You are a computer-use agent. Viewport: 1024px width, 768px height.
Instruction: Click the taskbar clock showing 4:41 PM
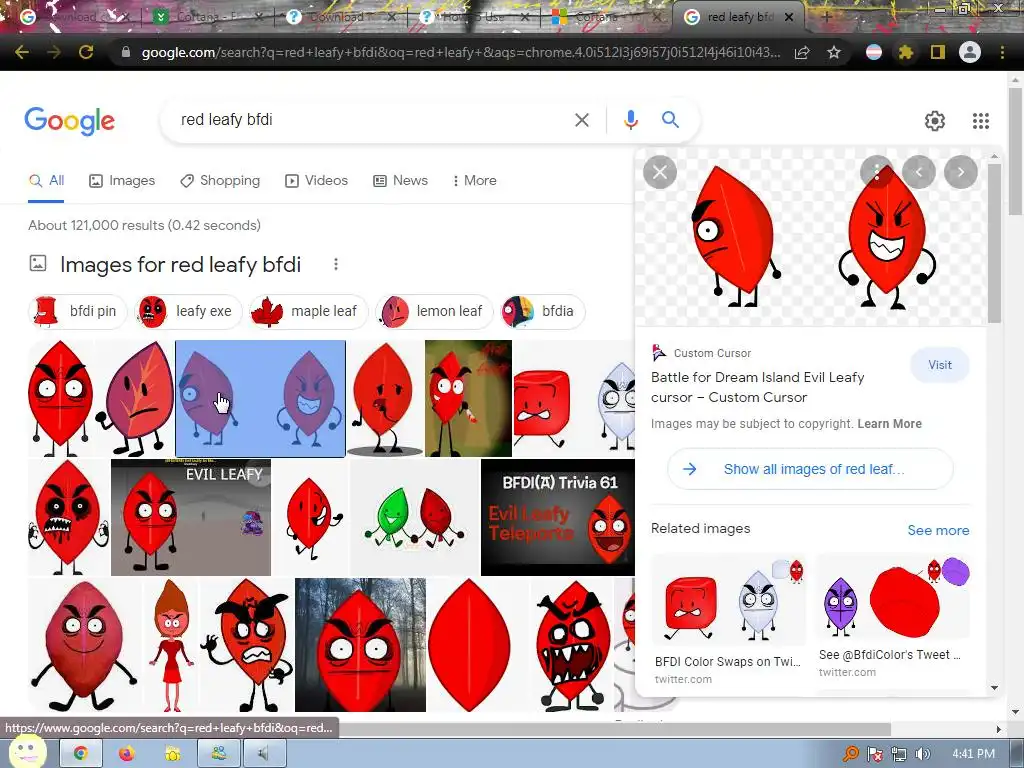pyautogui.click(x=973, y=754)
